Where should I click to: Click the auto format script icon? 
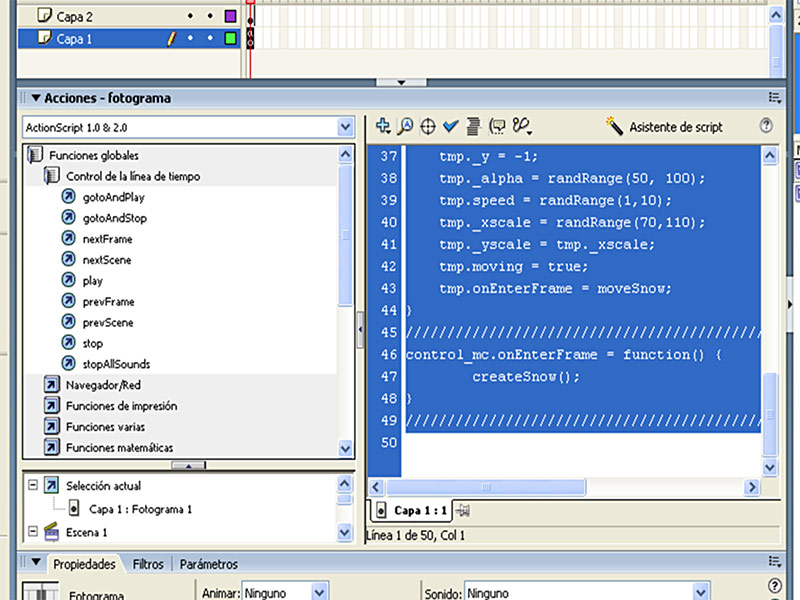[473, 126]
